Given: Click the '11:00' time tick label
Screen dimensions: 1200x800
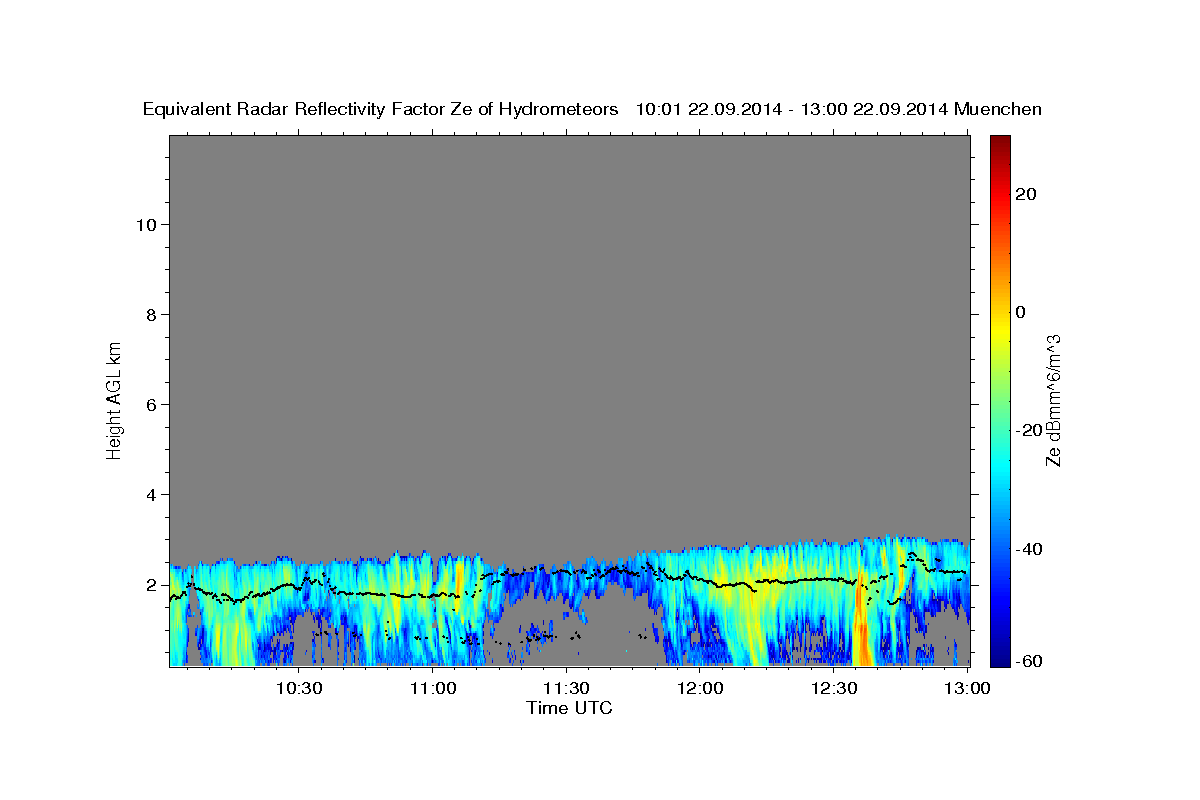Looking at the screenshot, I should click(433, 688).
